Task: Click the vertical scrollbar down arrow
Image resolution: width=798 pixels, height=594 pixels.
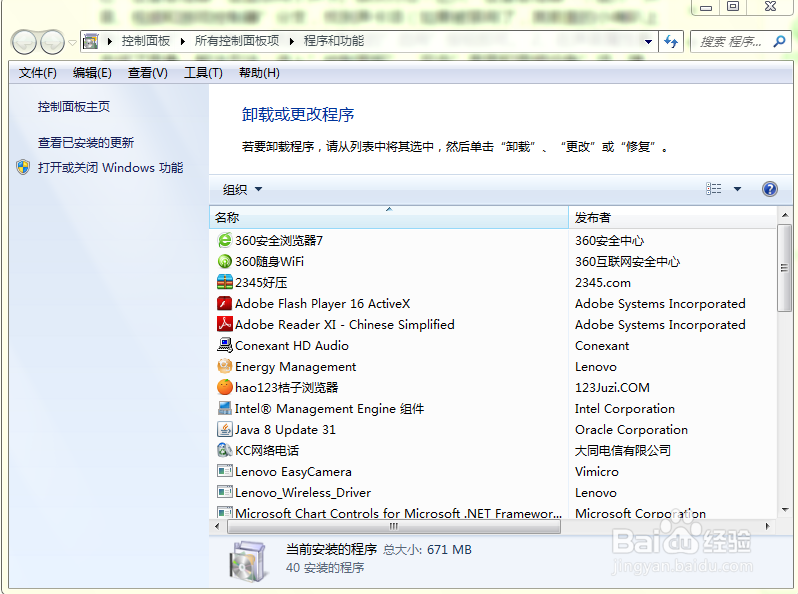Action: [784, 510]
